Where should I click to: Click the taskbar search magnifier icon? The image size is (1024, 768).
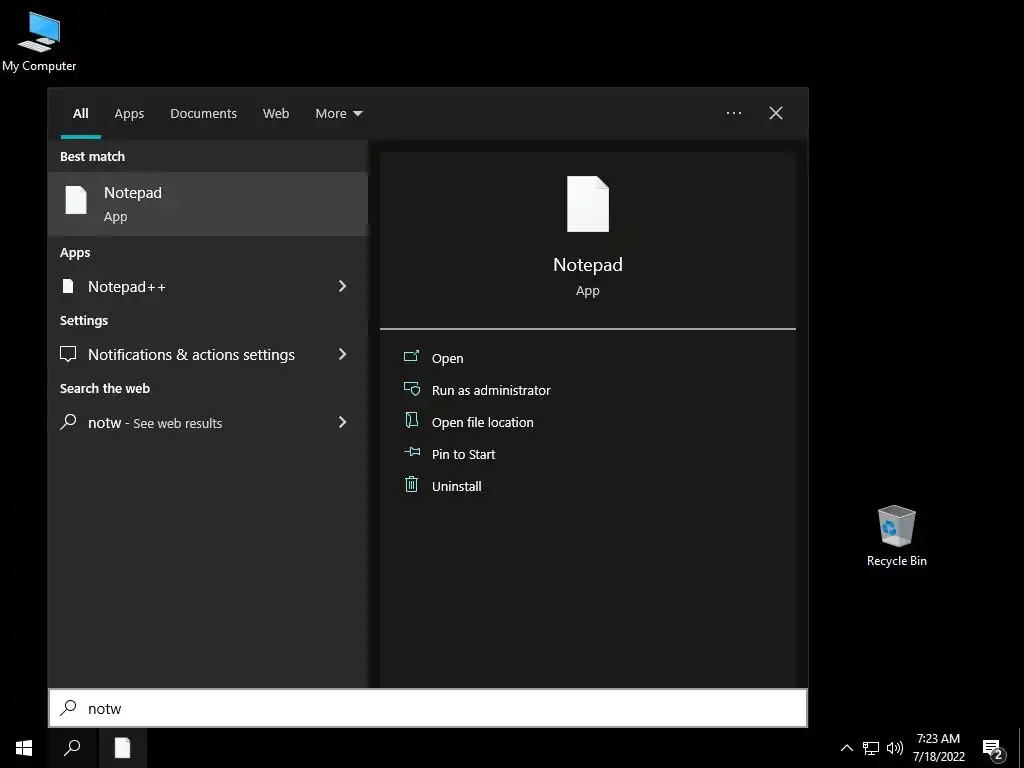72,748
